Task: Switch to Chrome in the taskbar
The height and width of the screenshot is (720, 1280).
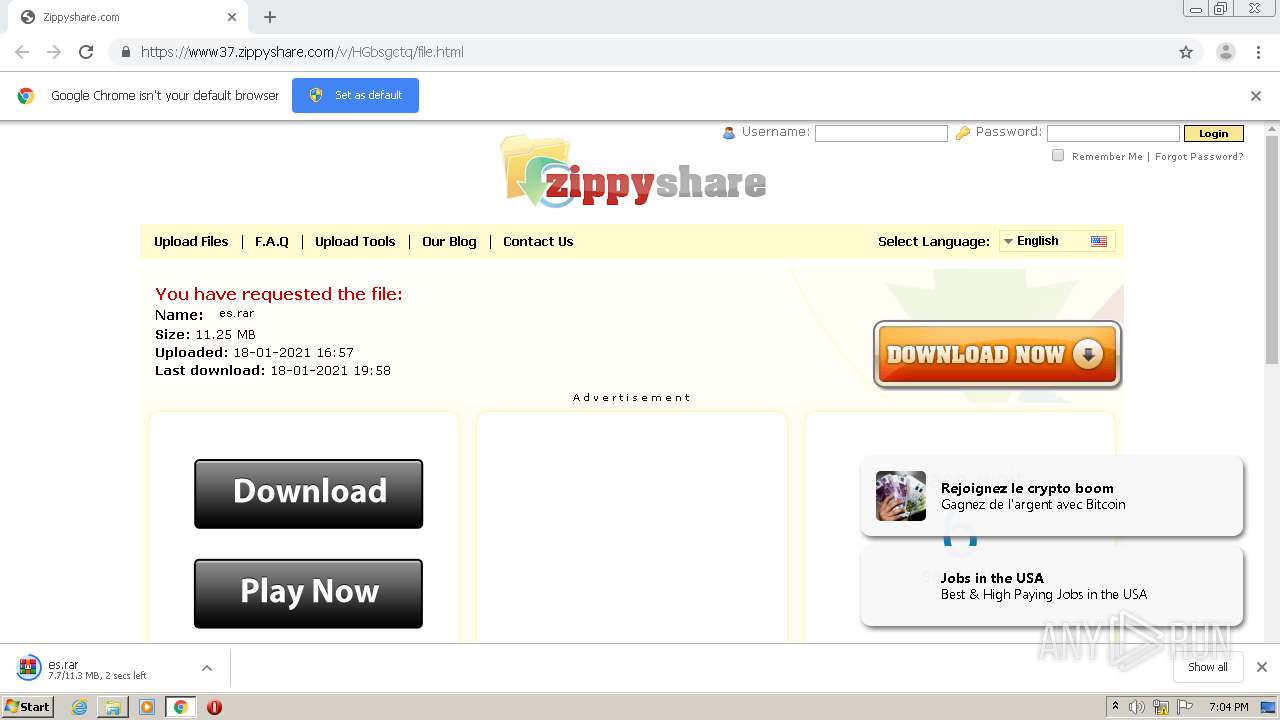Action: click(x=181, y=707)
